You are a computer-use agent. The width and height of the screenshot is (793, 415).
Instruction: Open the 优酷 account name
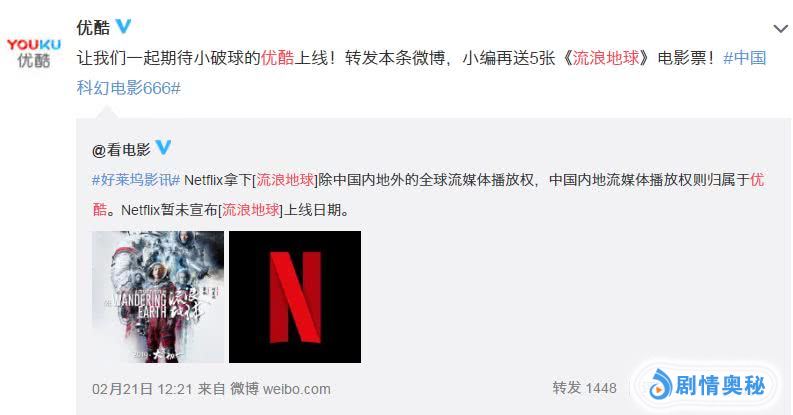pyautogui.click(x=93, y=27)
